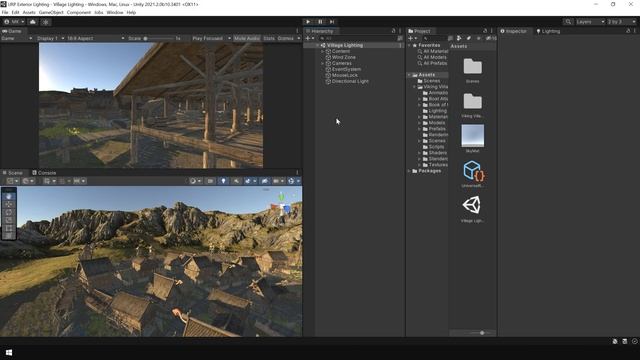Adjust the Game view Scale slider
640x360 pixels.
click(159, 38)
